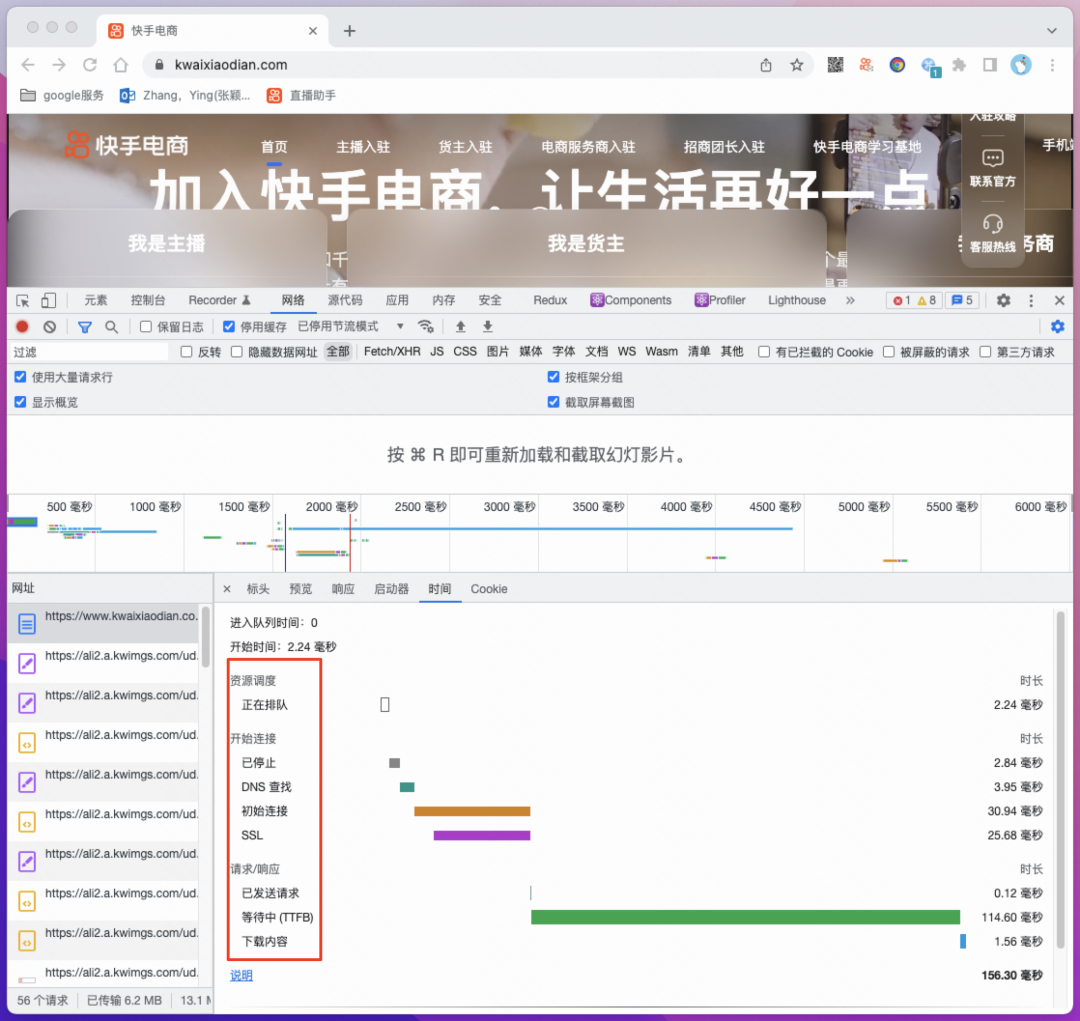Viewport: 1080px width, 1021px height.
Task: Reload the page with refresh icon
Action: (x=90, y=65)
